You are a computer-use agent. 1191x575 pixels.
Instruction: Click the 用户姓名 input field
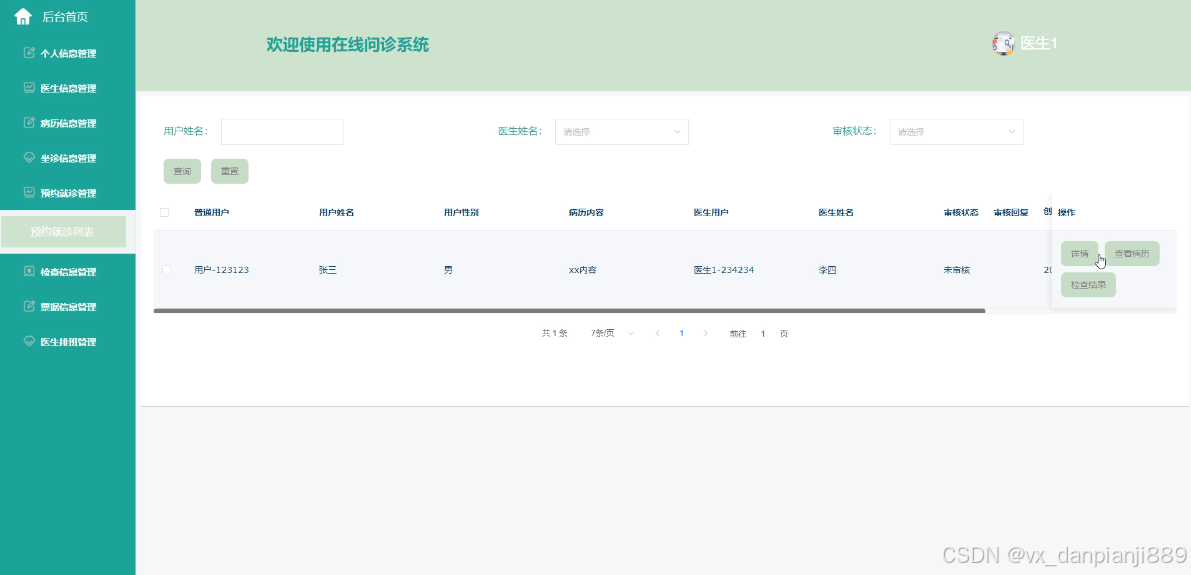[283, 131]
